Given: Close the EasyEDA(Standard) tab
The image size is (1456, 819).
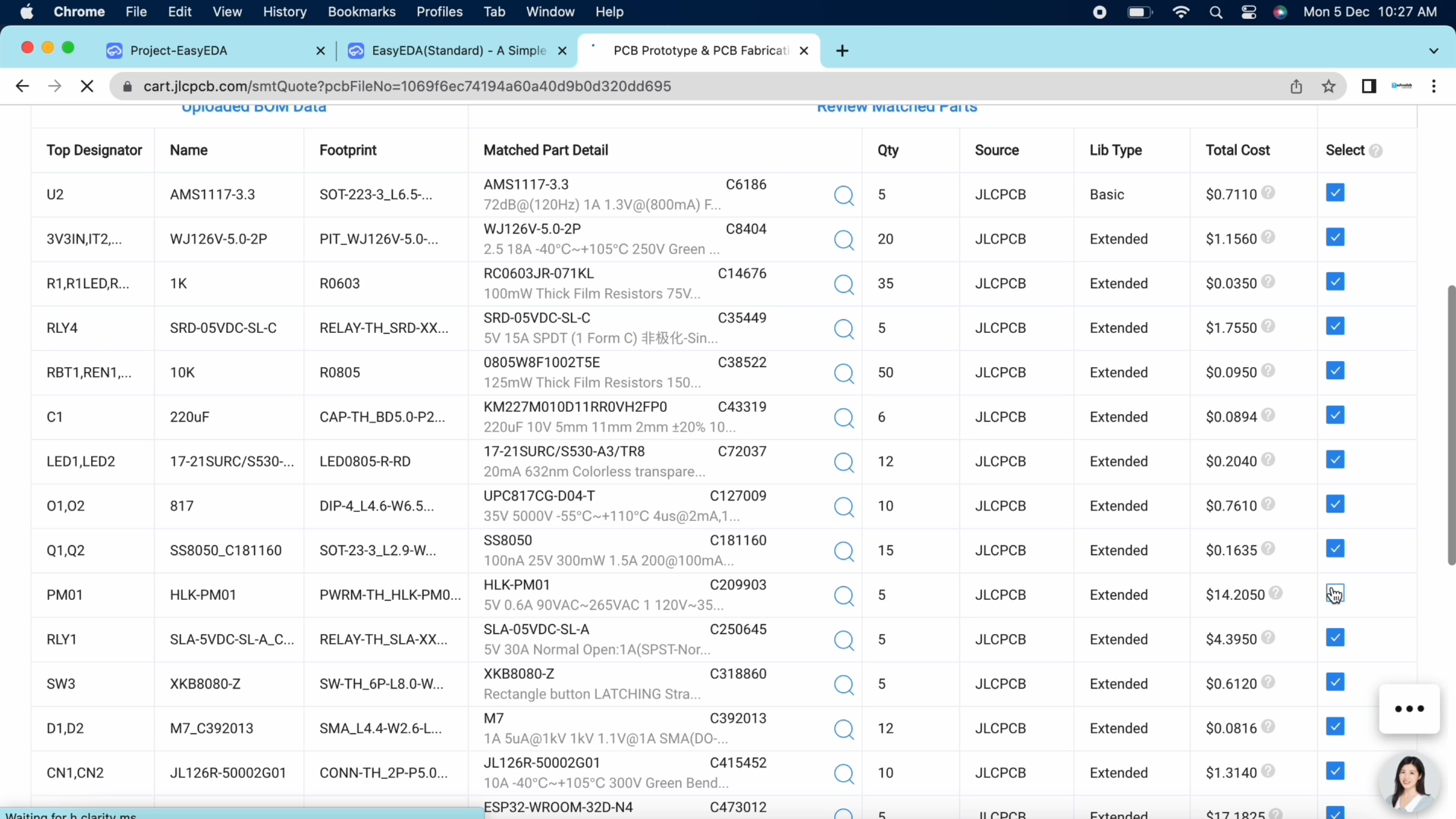Looking at the screenshot, I should coord(562,51).
